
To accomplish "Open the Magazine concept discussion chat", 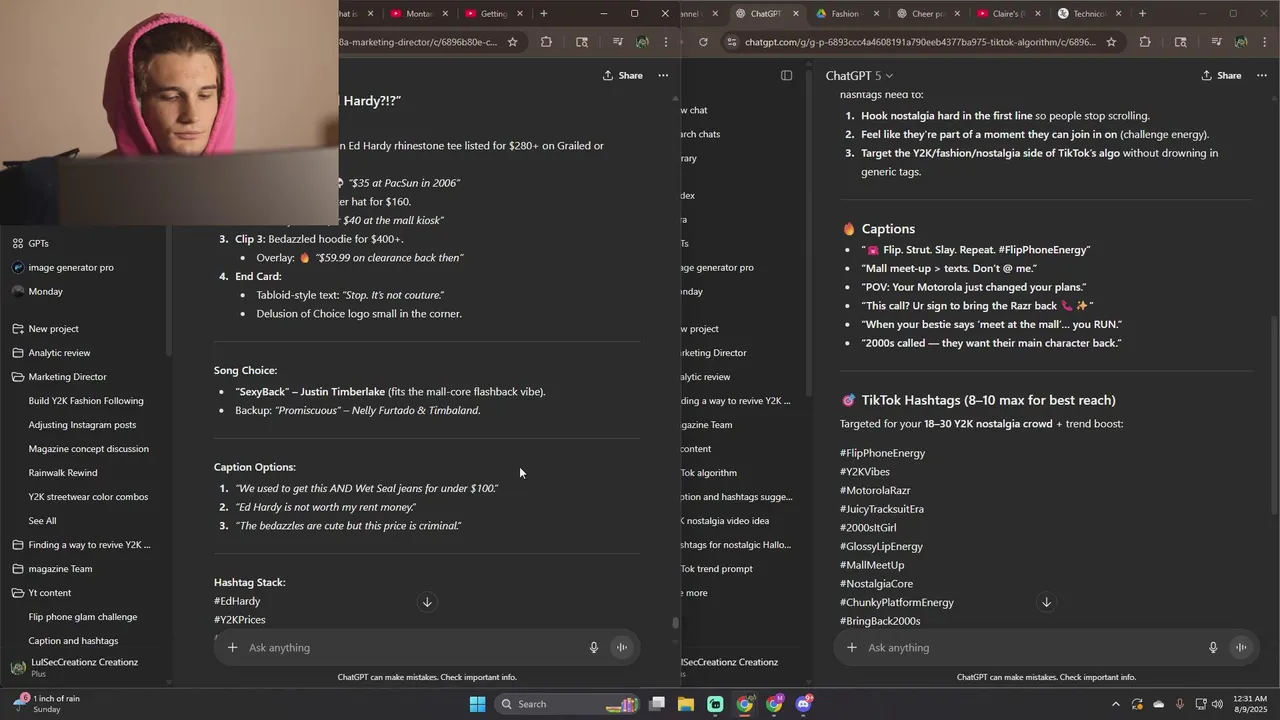I will tap(88, 449).
